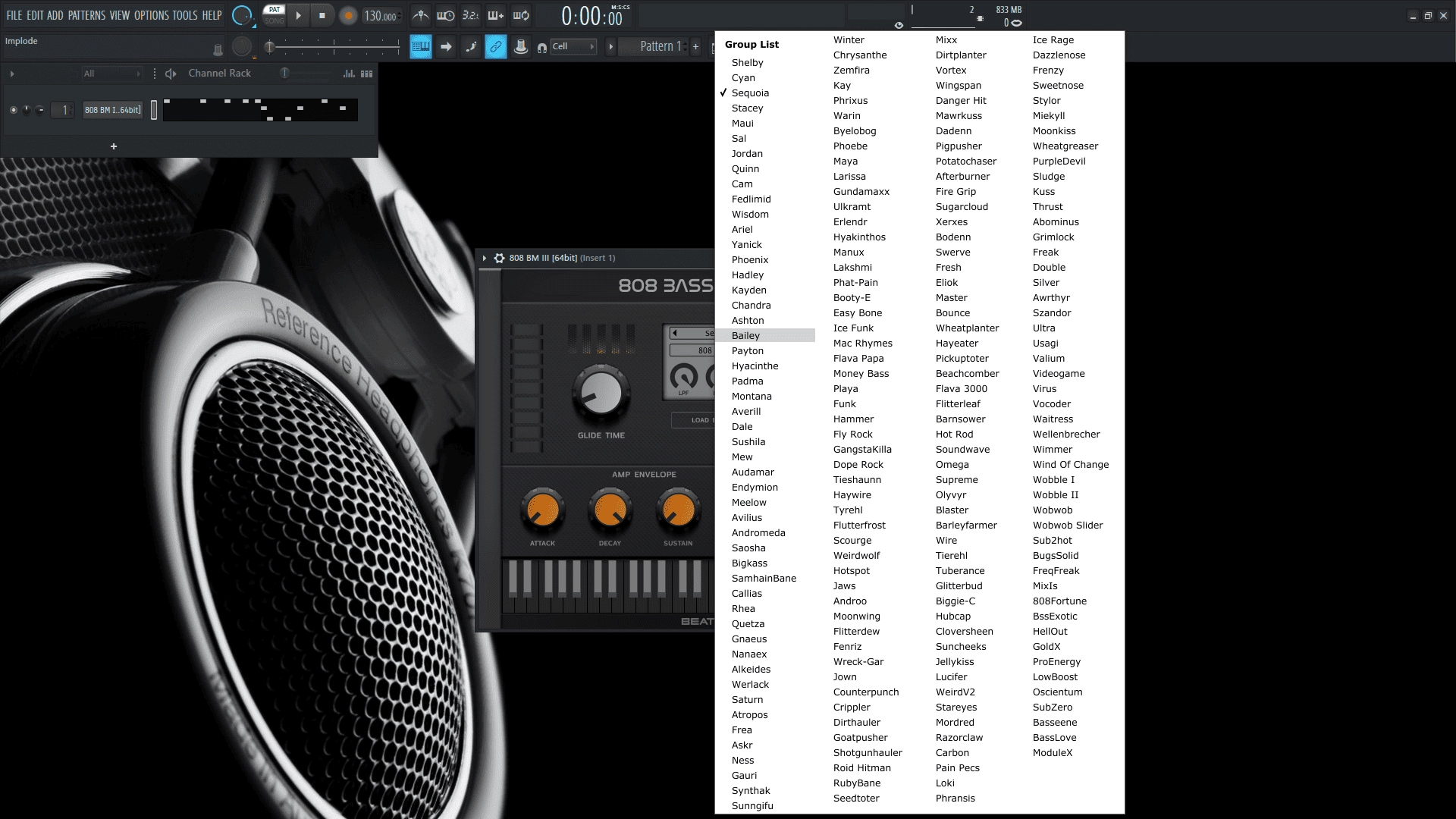Open the All channel filter dropdown
The image size is (1456, 819).
click(x=112, y=74)
